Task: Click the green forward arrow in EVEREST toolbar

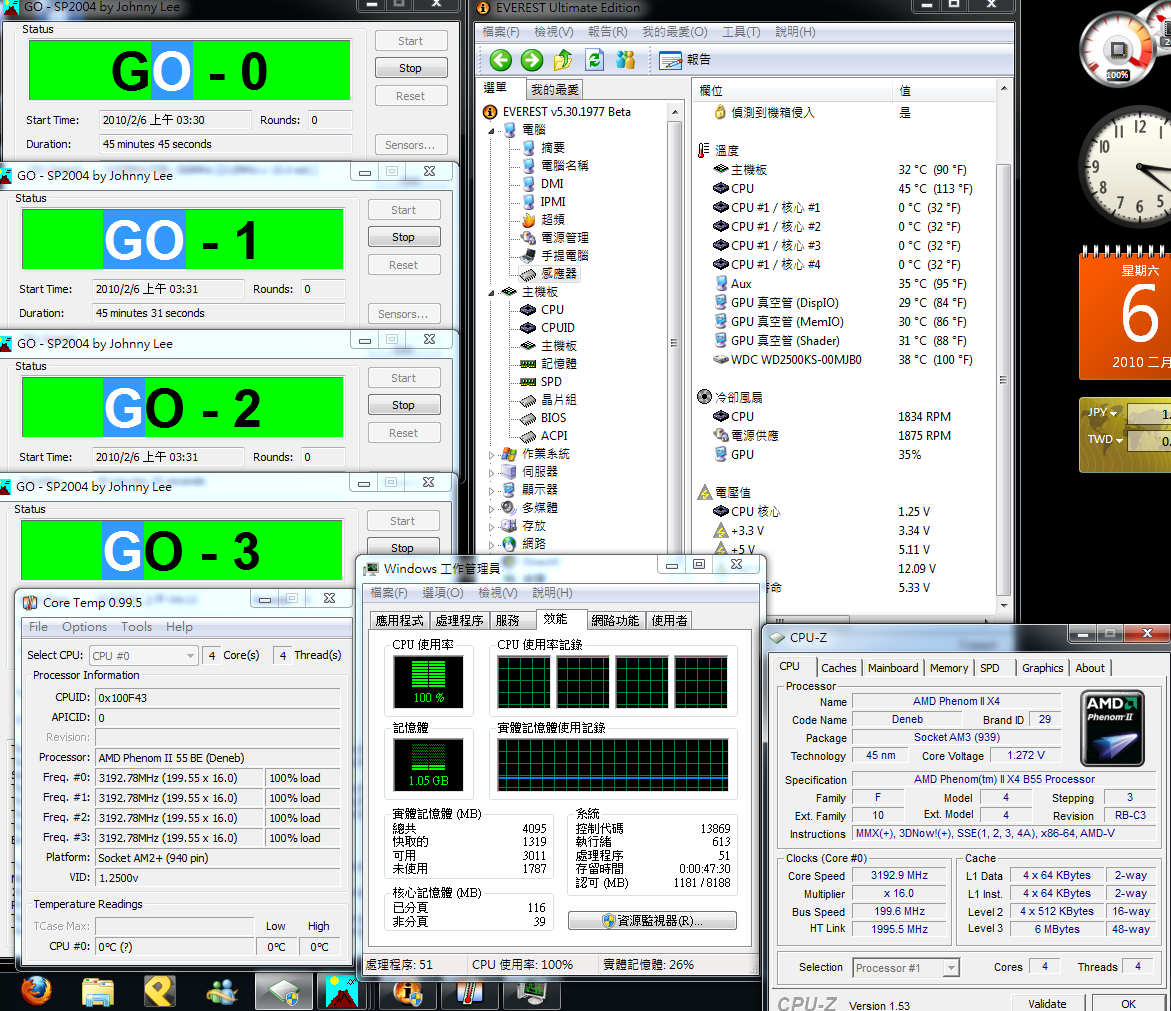Action: [x=532, y=60]
